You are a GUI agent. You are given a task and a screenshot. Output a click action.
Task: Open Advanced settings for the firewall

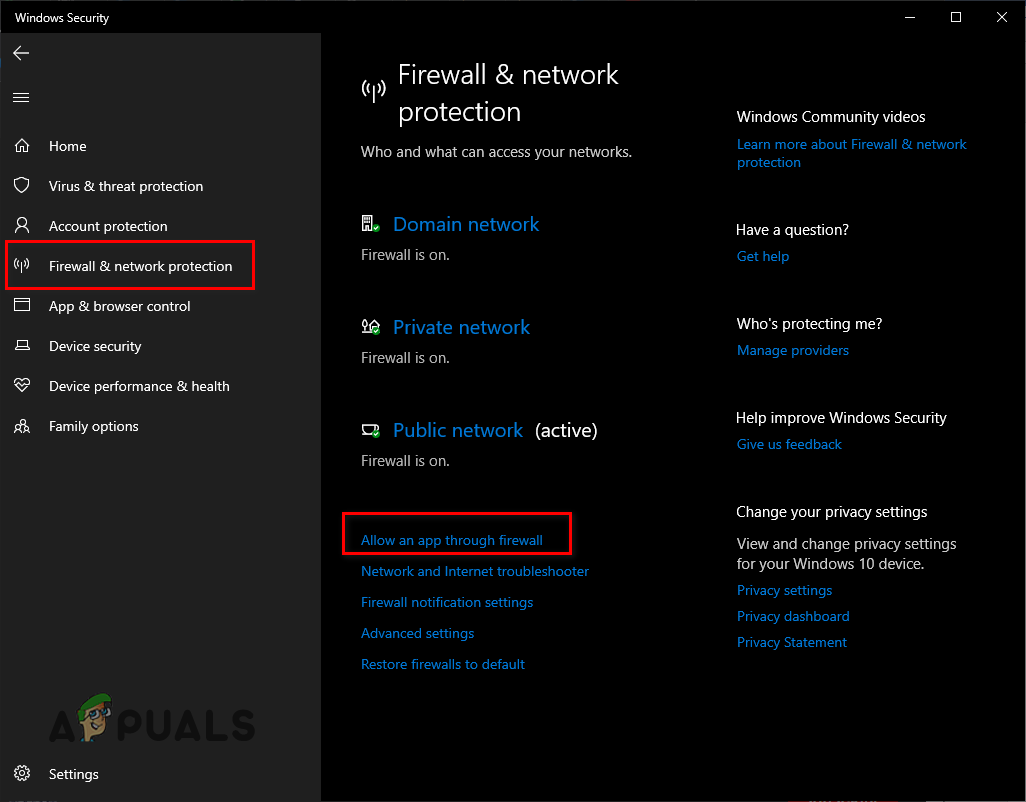[417, 633]
